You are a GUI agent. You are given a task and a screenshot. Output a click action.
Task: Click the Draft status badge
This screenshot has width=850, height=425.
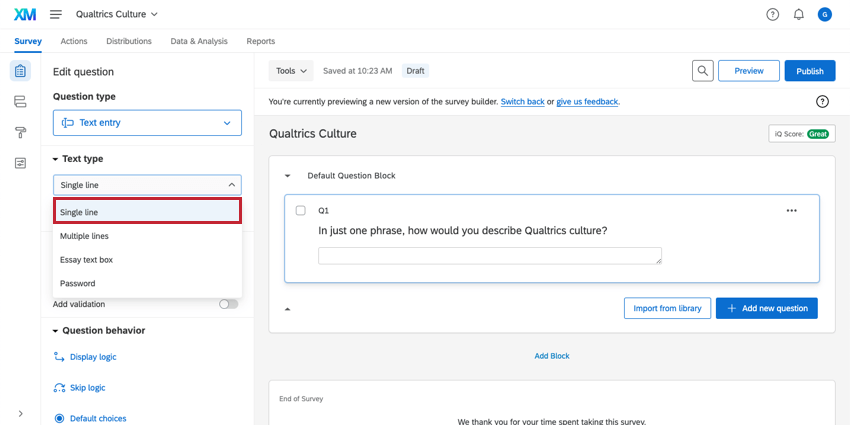click(415, 71)
